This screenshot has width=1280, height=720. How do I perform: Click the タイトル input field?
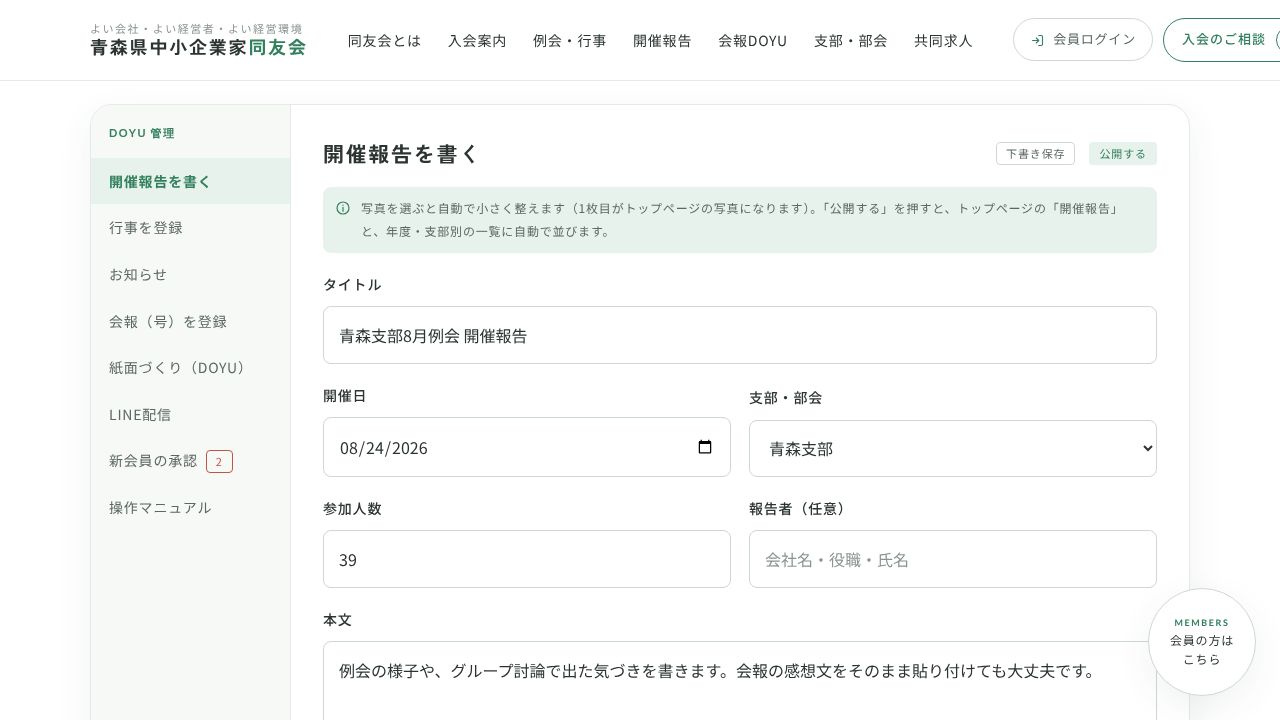(x=740, y=335)
